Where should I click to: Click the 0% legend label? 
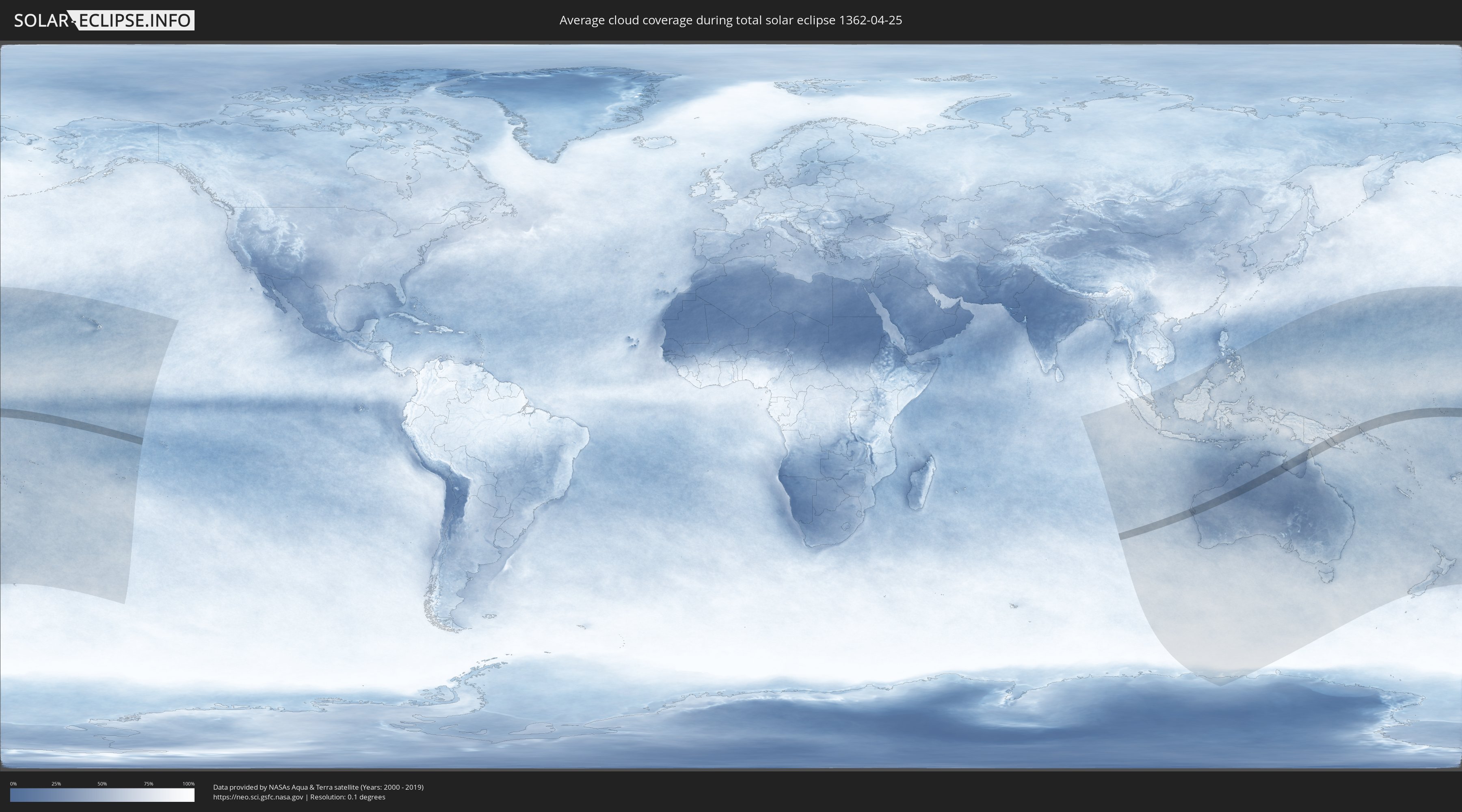pos(14,784)
